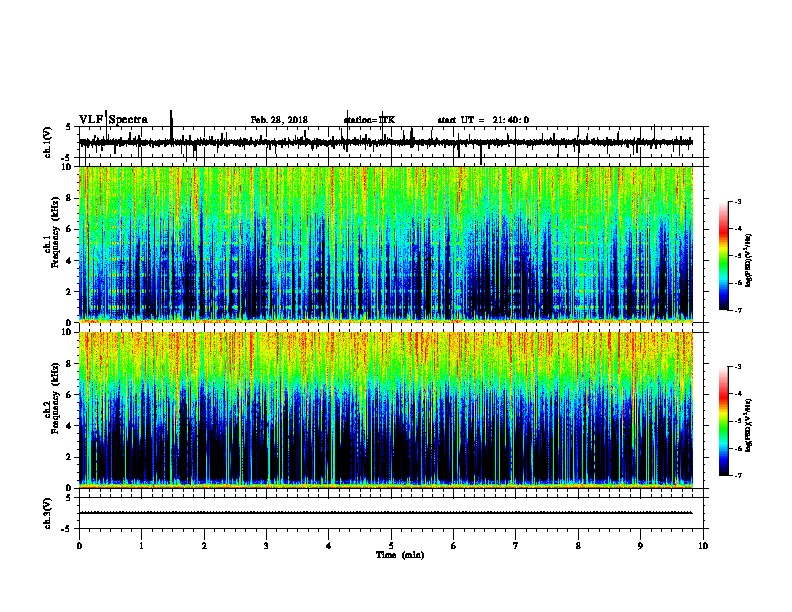Click the "start UT = 21:40: 0" text
792x612 pixels.
click(483, 120)
